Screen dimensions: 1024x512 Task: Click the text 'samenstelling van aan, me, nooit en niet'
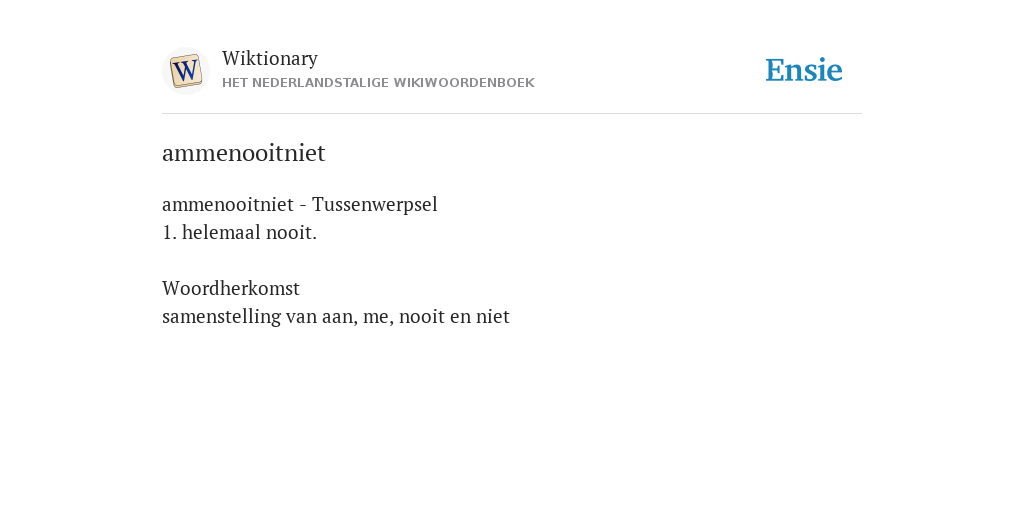tap(336, 317)
